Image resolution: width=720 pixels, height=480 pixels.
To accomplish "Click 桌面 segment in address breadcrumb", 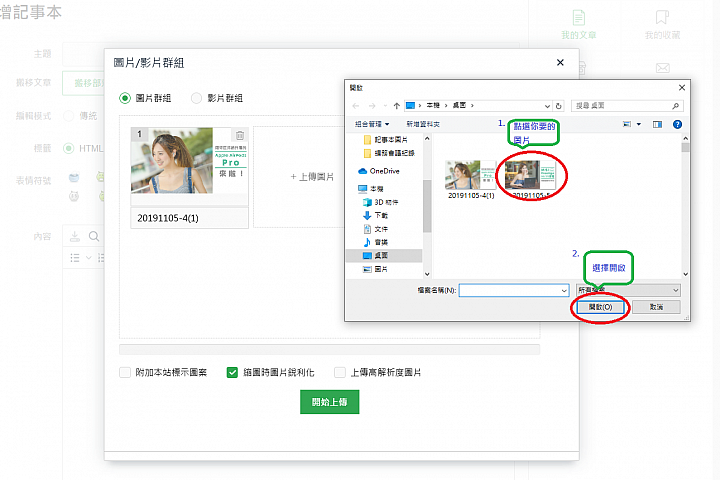I will tap(459, 106).
